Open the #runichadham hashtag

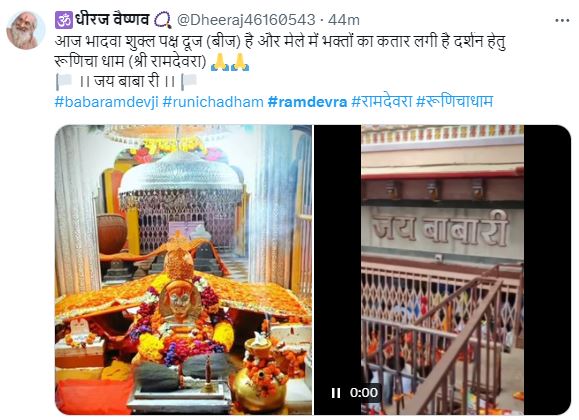coord(213,102)
